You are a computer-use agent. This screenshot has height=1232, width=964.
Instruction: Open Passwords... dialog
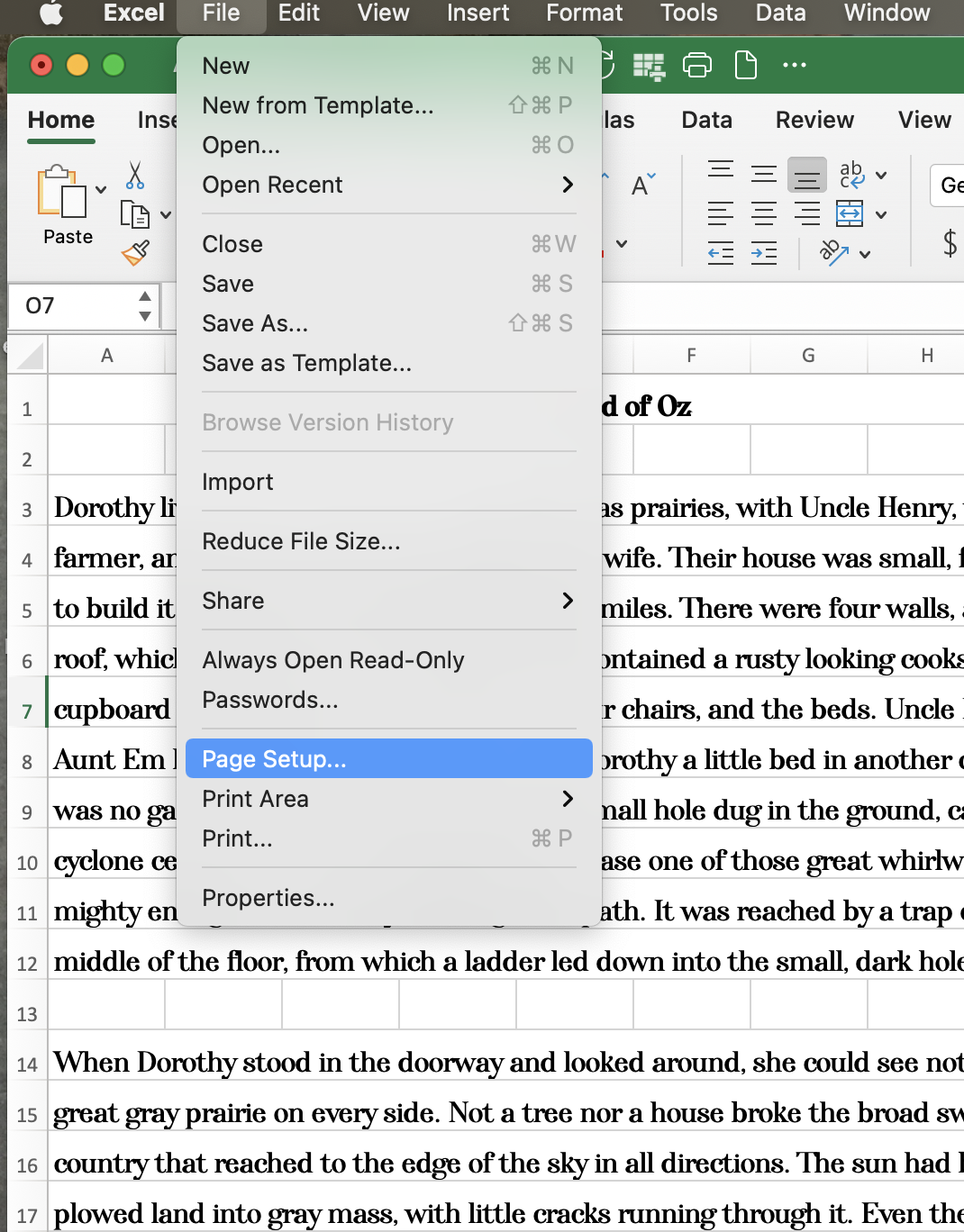pos(389,700)
